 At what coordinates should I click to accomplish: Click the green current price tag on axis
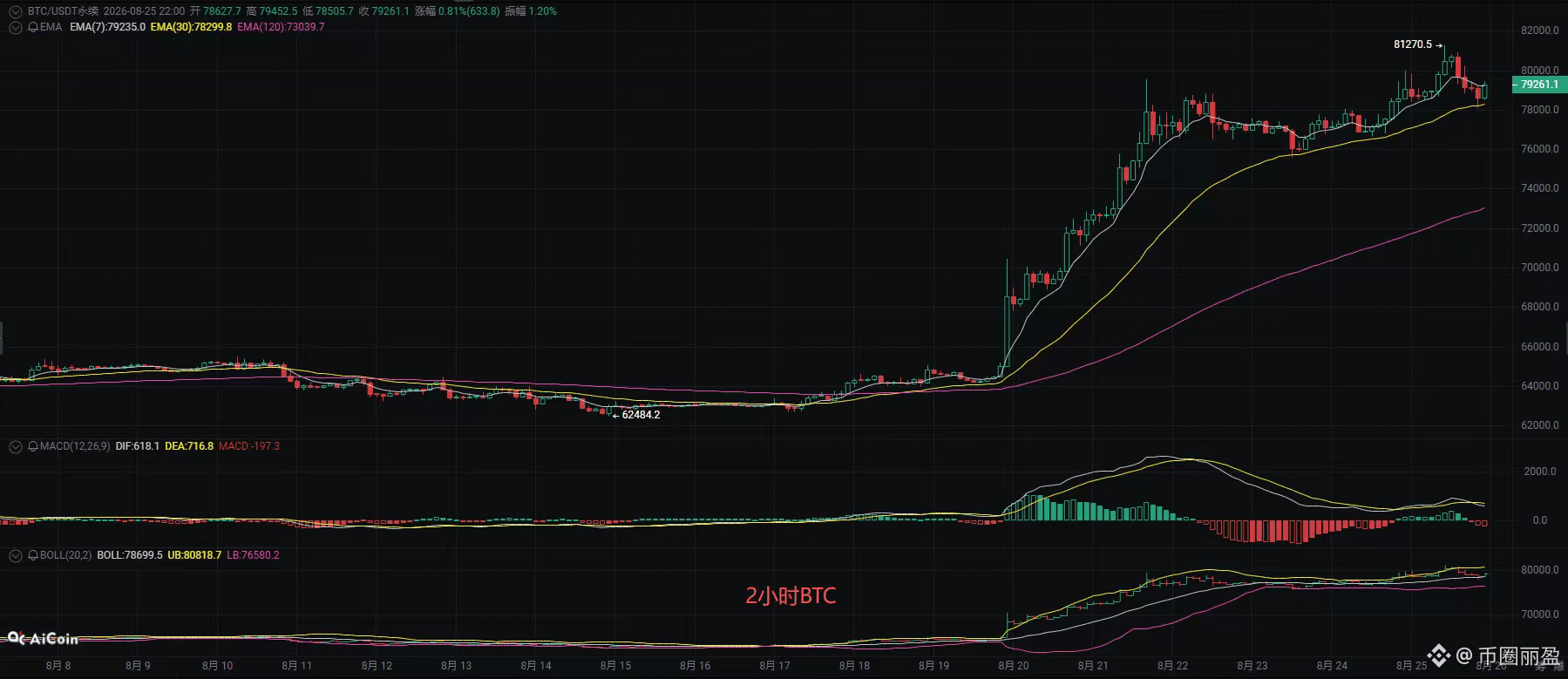point(1539,85)
